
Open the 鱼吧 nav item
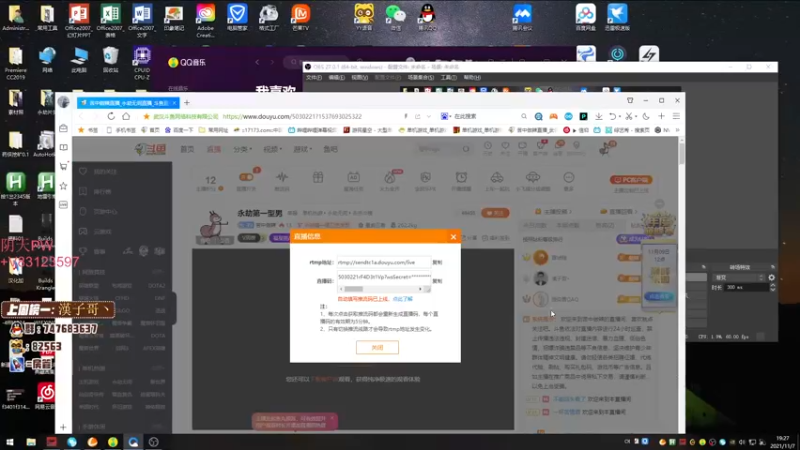(x=330, y=149)
